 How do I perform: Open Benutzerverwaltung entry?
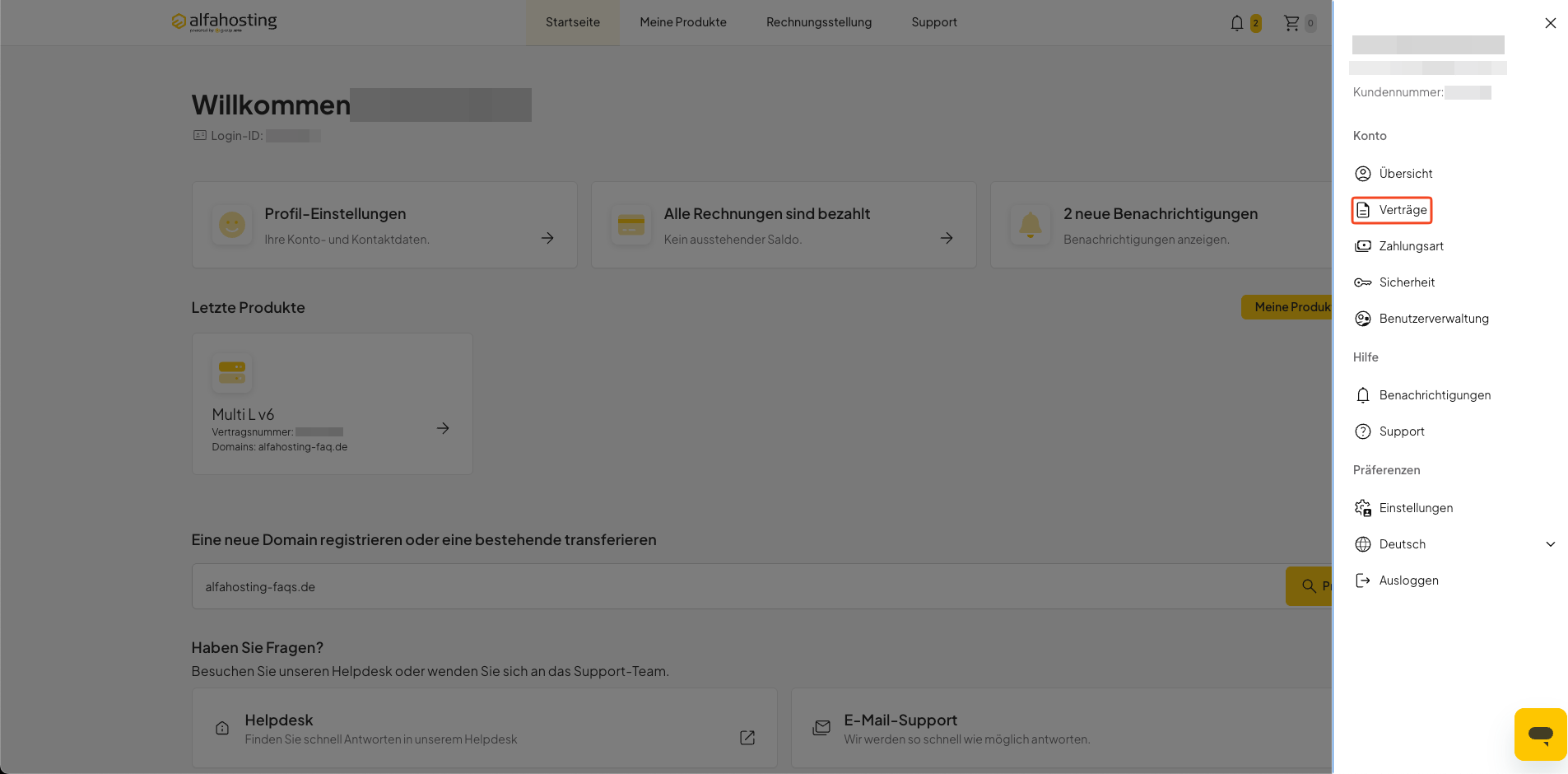pos(1434,319)
